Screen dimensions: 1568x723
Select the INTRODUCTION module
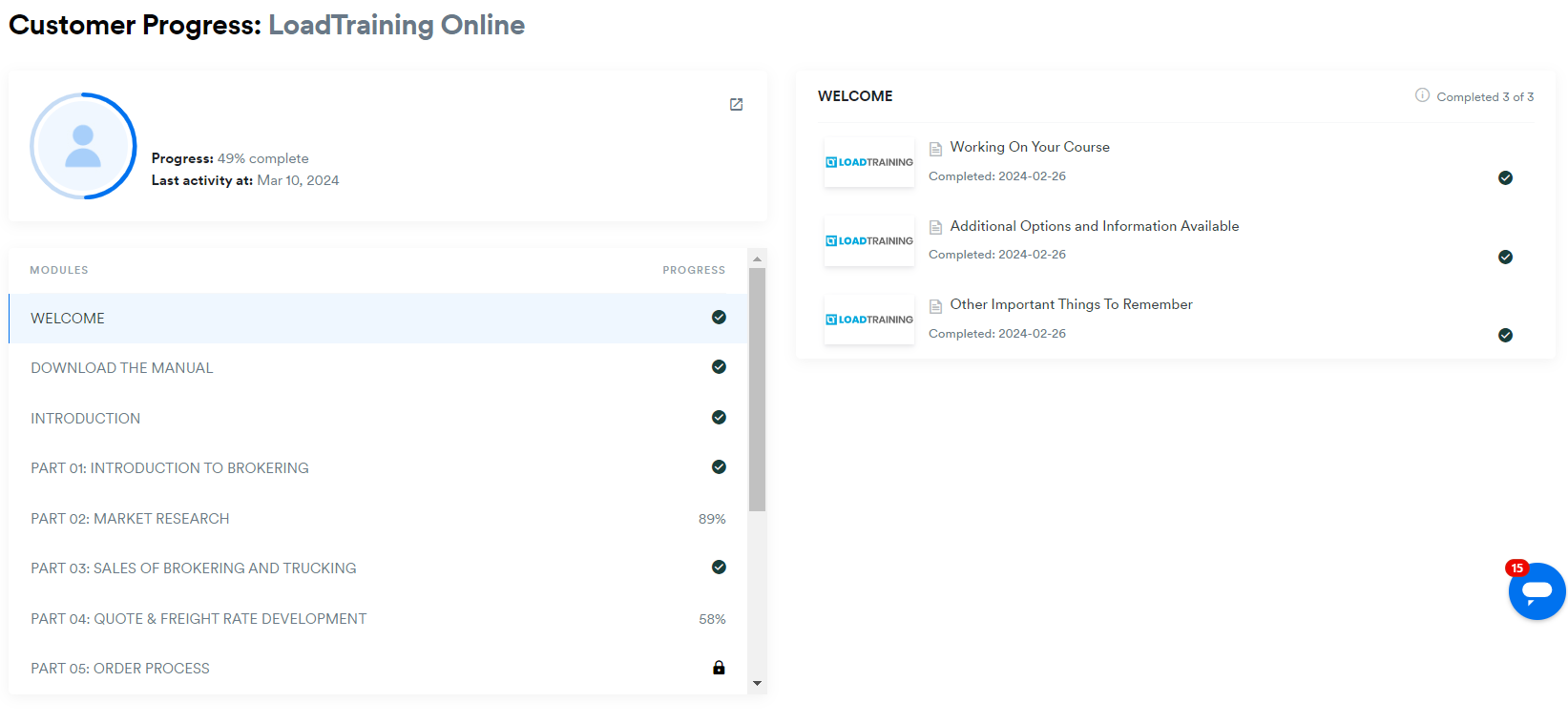85,419
